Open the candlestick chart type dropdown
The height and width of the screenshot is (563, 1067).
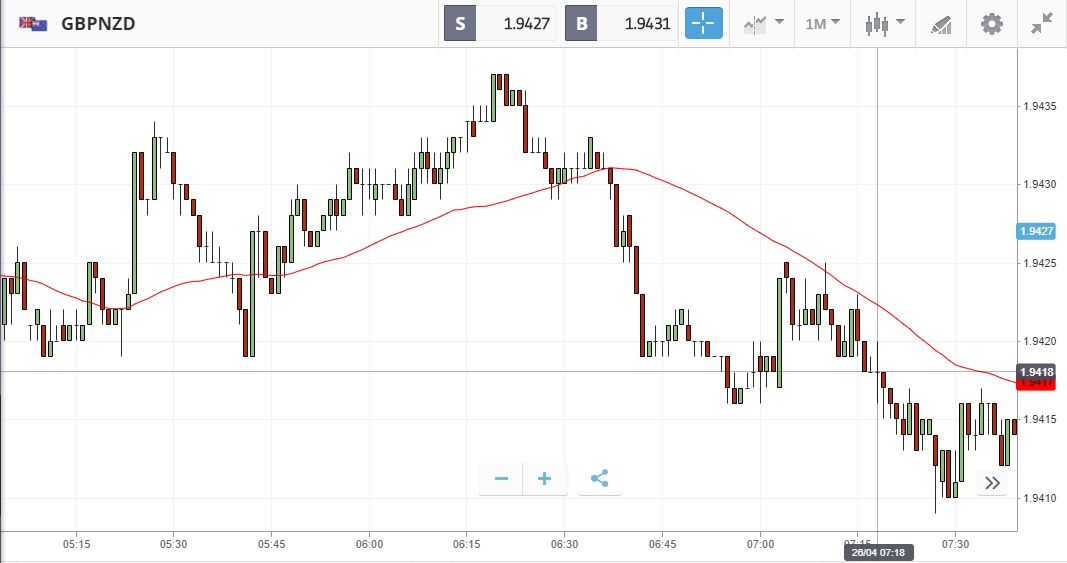[x=884, y=23]
